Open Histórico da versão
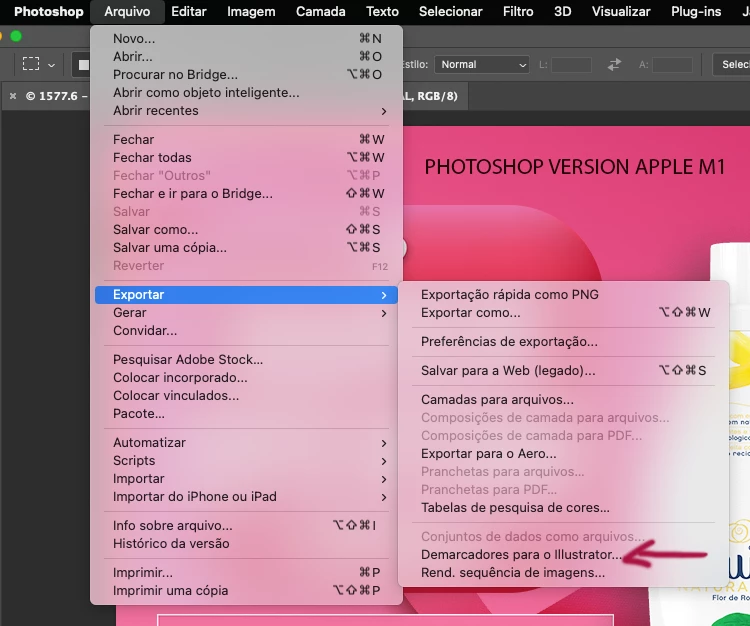Image resolution: width=750 pixels, height=626 pixels. [246, 544]
